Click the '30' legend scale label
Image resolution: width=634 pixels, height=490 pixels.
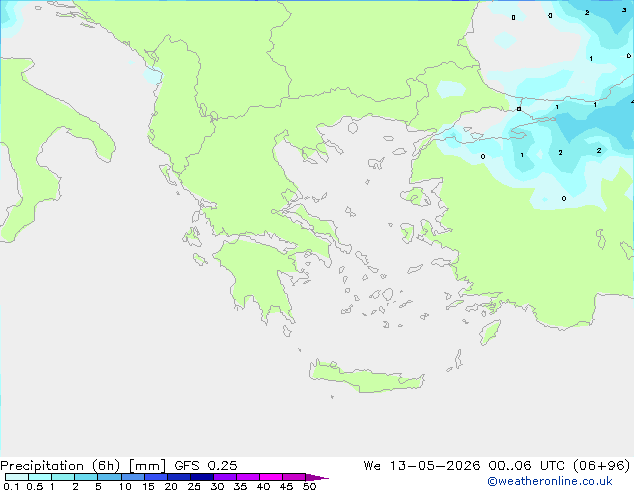(x=217, y=486)
